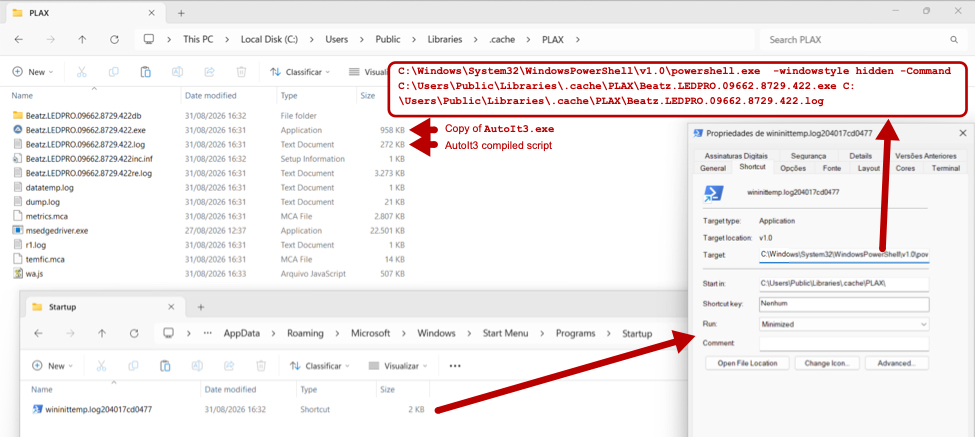Switch to the General properties tab

(x=713, y=168)
